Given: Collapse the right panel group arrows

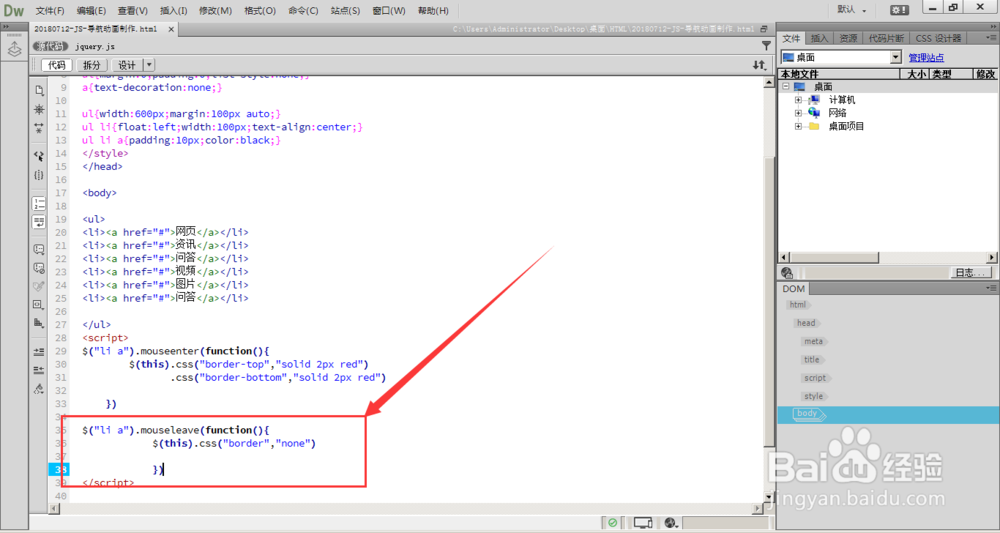Looking at the screenshot, I should tap(994, 26).
